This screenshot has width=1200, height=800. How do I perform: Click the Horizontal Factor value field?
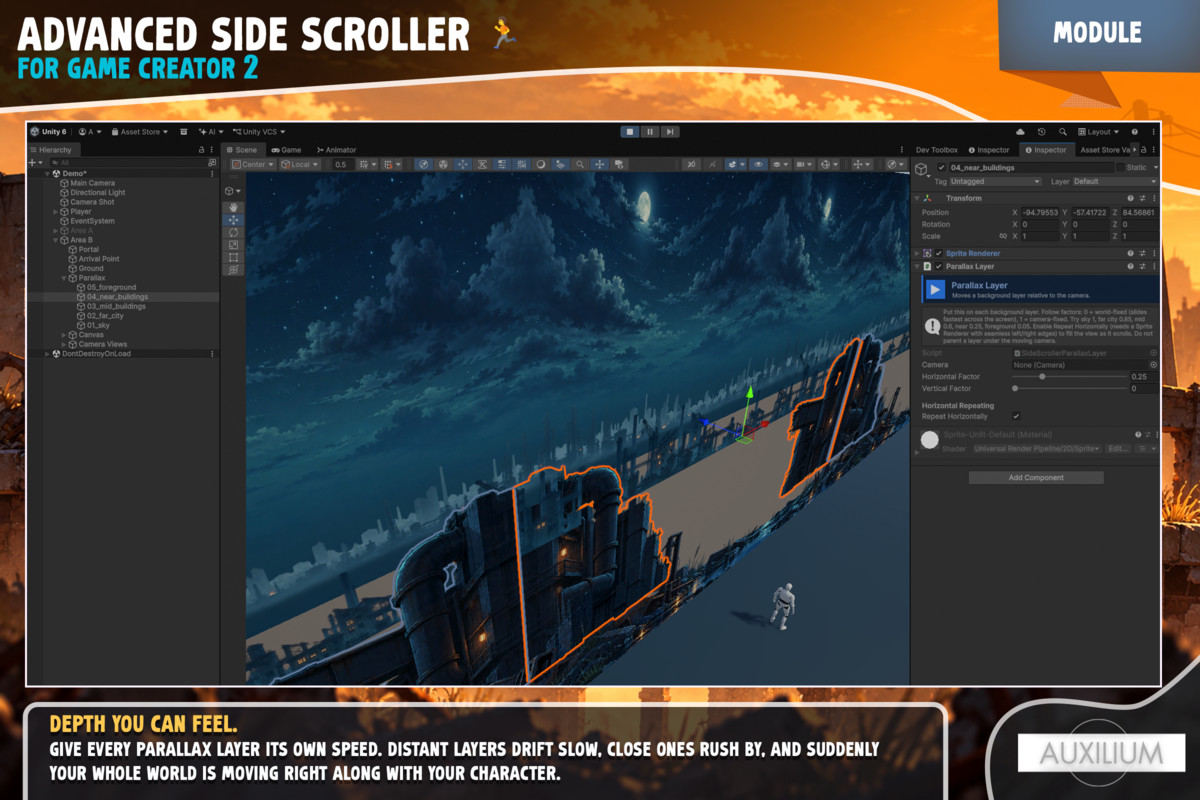pyautogui.click(x=1143, y=377)
